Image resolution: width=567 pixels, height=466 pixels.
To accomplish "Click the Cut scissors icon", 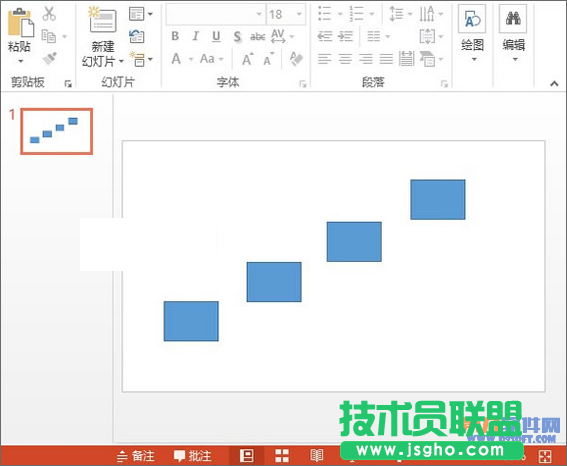I will tap(49, 14).
